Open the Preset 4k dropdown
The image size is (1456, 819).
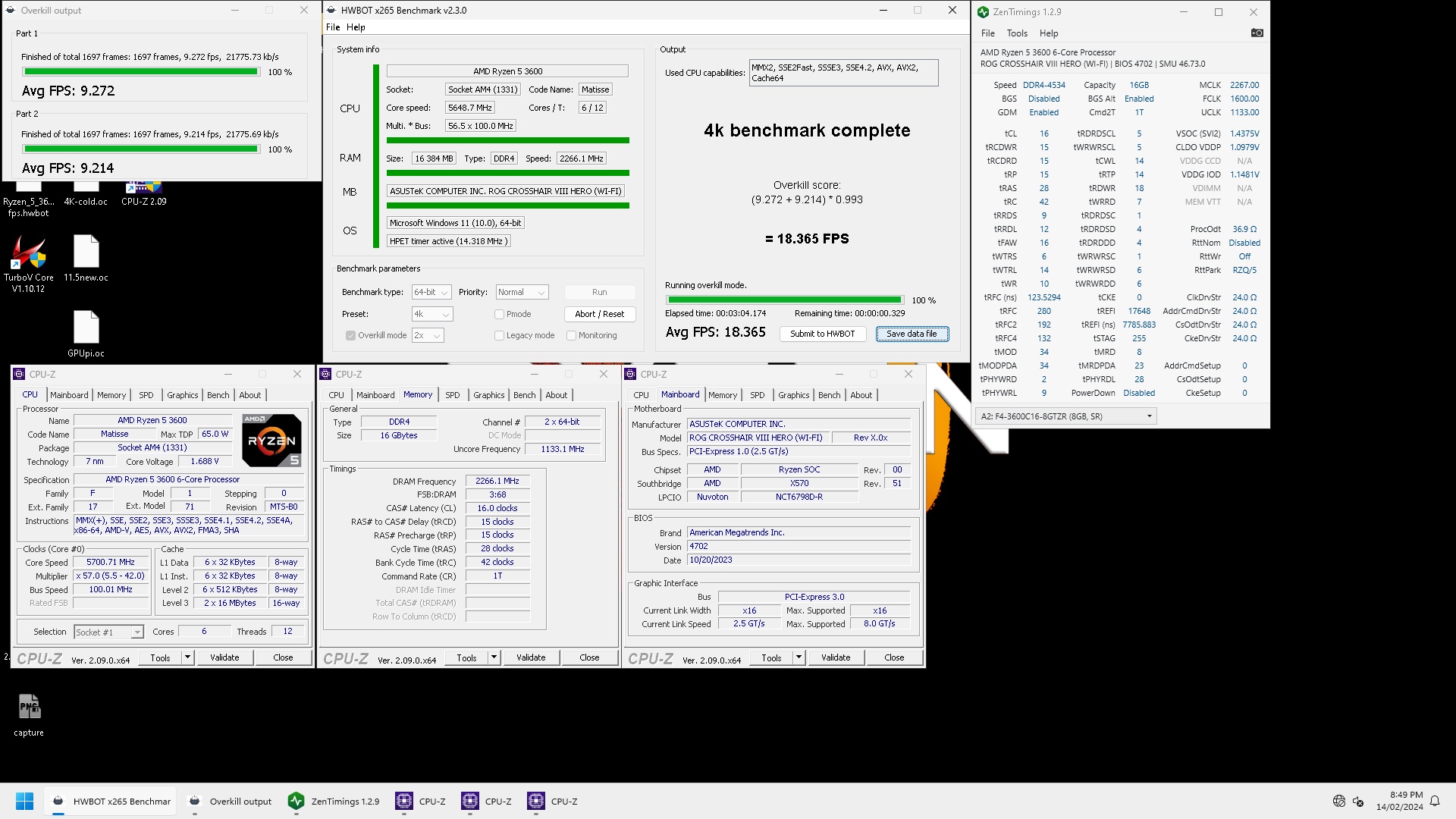tap(431, 314)
